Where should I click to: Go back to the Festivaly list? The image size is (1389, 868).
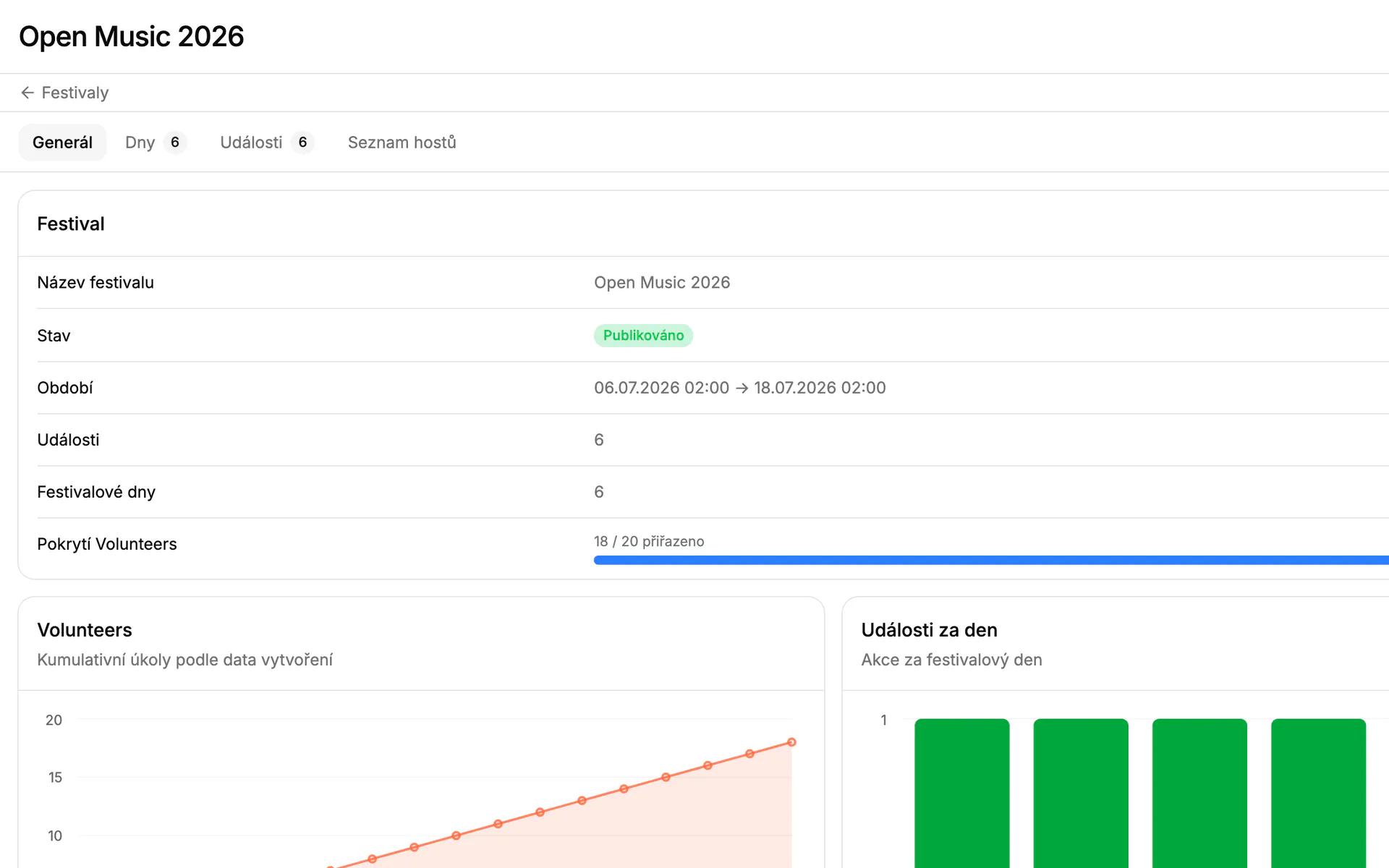pyautogui.click(x=65, y=93)
